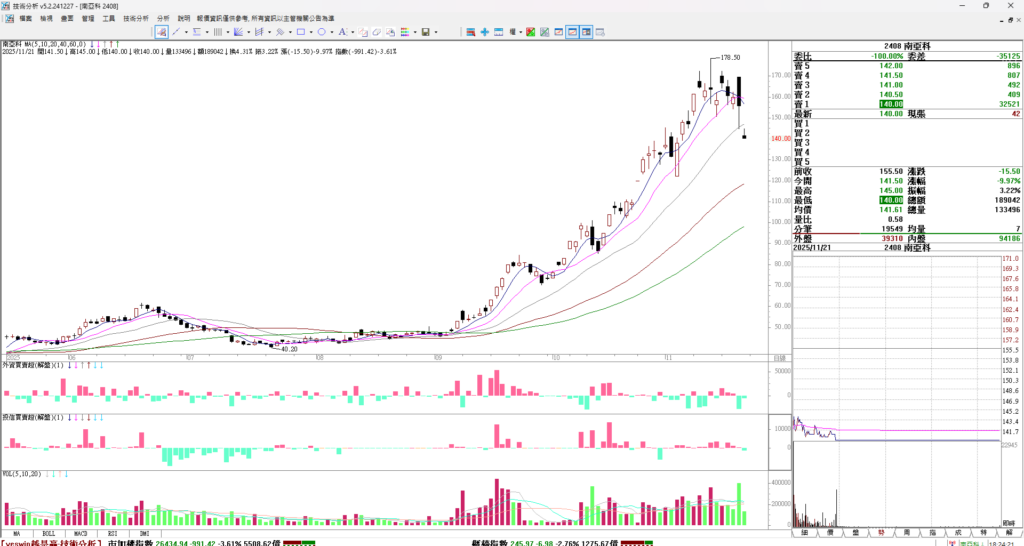1024x546 pixels.
Task: Select the pointer cursor tool in toolbar
Action: [x=161, y=32]
